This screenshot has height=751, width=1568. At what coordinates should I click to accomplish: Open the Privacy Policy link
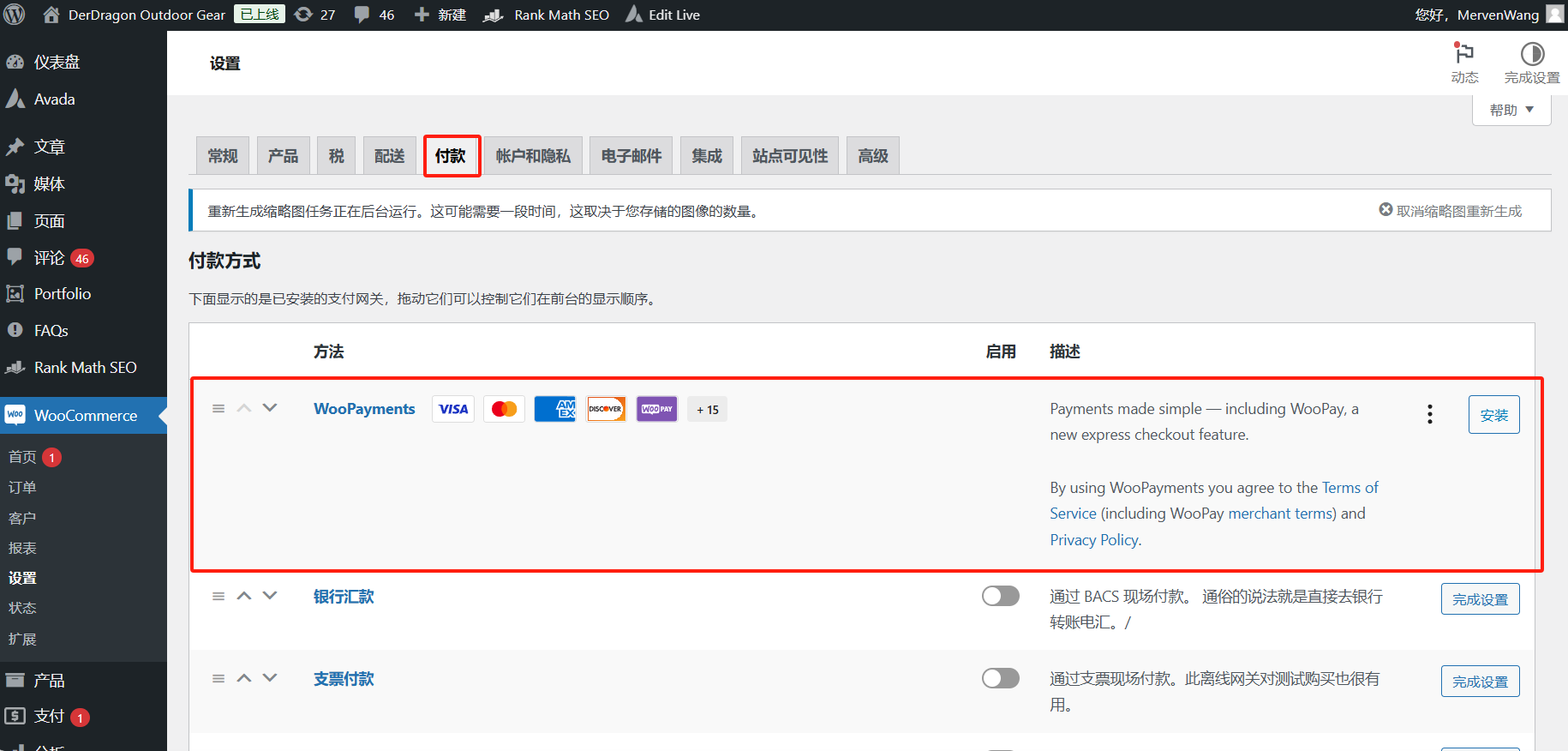click(1094, 540)
